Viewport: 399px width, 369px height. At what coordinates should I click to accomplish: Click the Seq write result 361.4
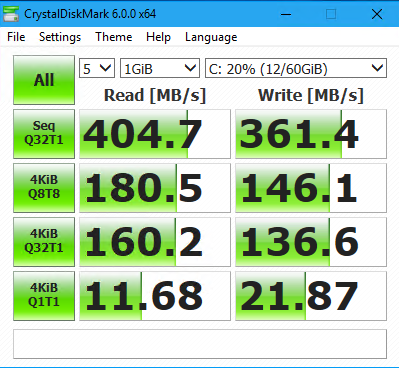pyautogui.click(x=311, y=134)
